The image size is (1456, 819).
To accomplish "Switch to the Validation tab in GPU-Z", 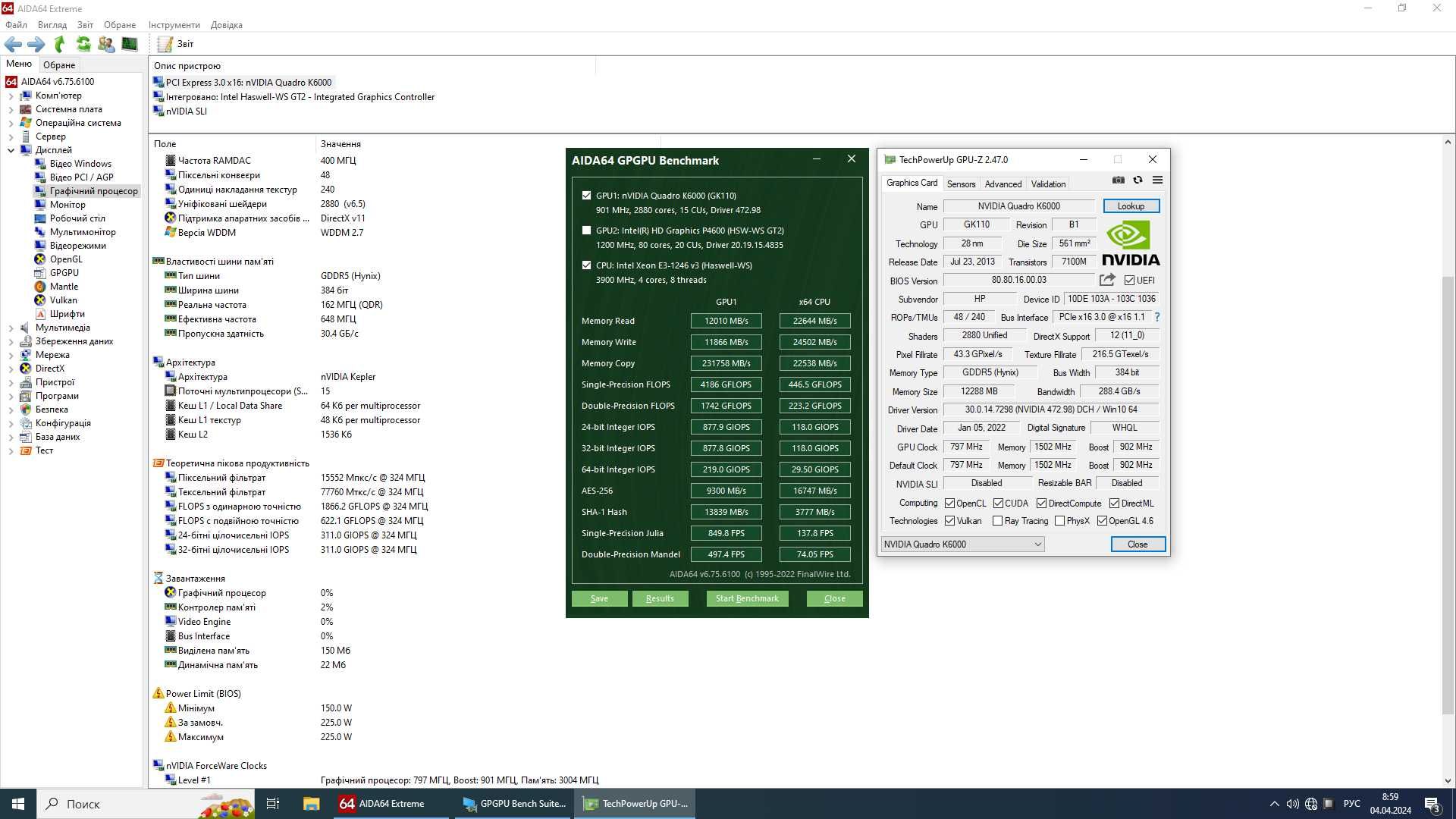I will (1048, 184).
